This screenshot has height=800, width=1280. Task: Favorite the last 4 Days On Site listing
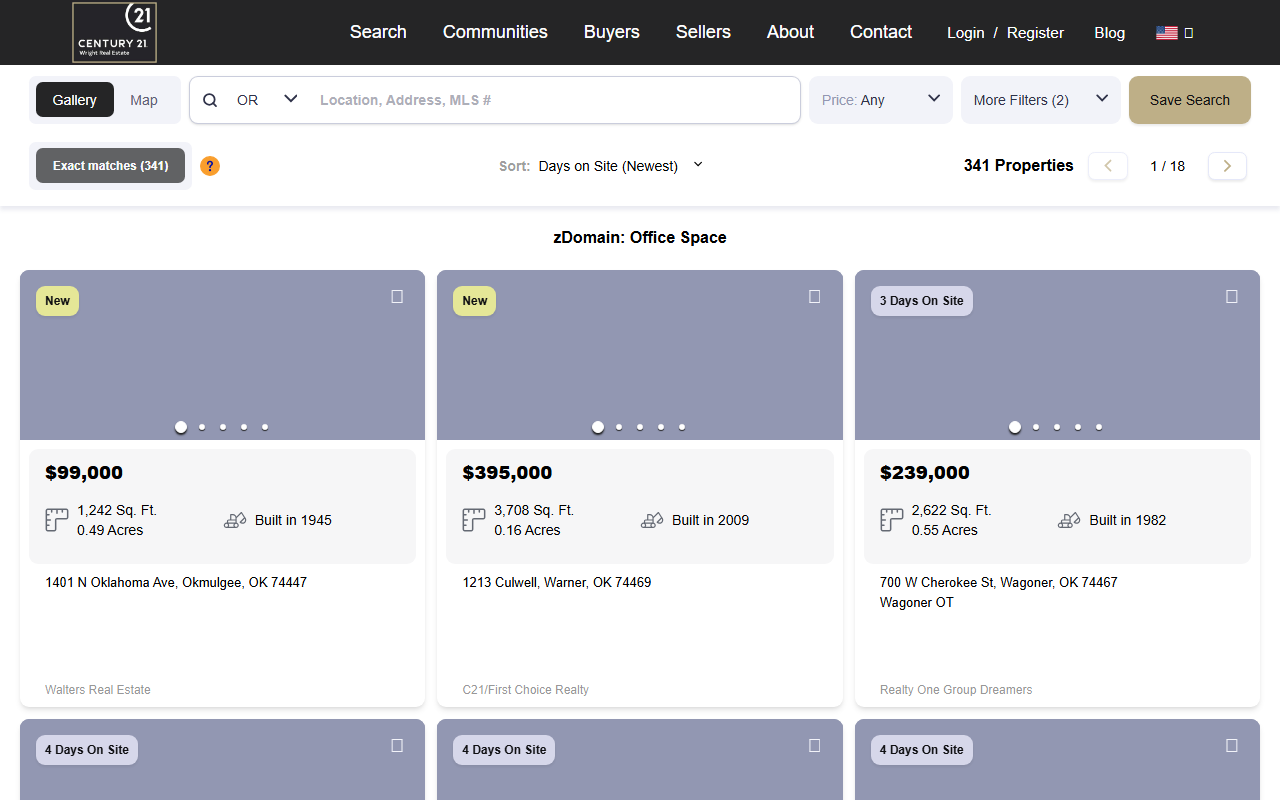click(1232, 746)
